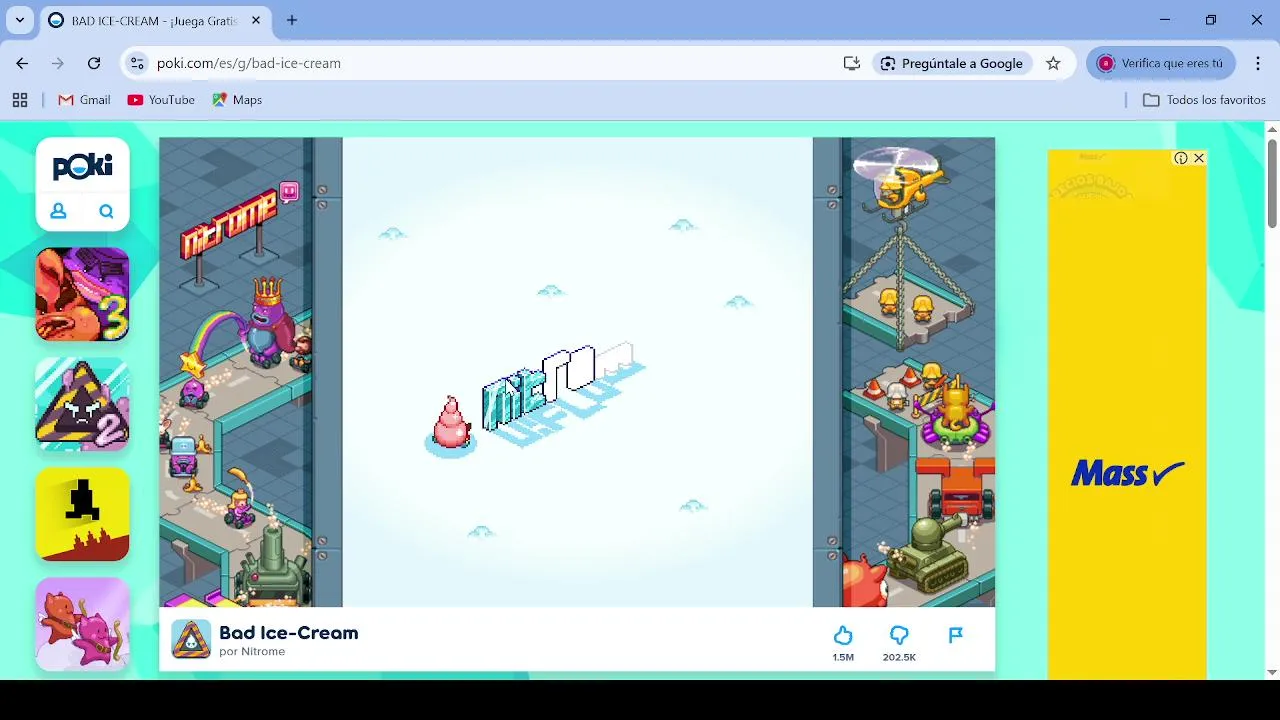The image size is (1280, 720).
Task: Close the BAD ICE-CREAM tab
Action: point(256,20)
